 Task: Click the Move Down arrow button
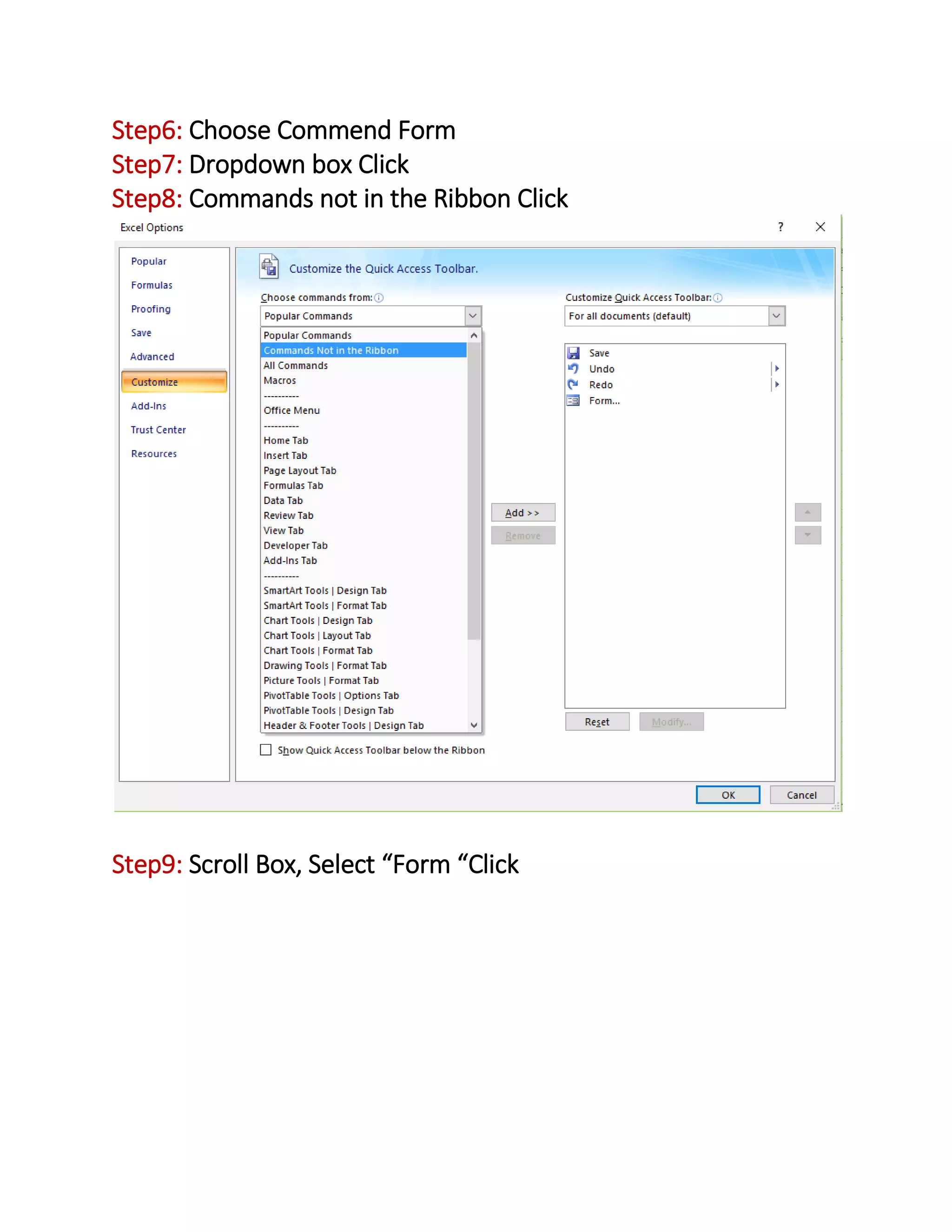coord(807,535)
